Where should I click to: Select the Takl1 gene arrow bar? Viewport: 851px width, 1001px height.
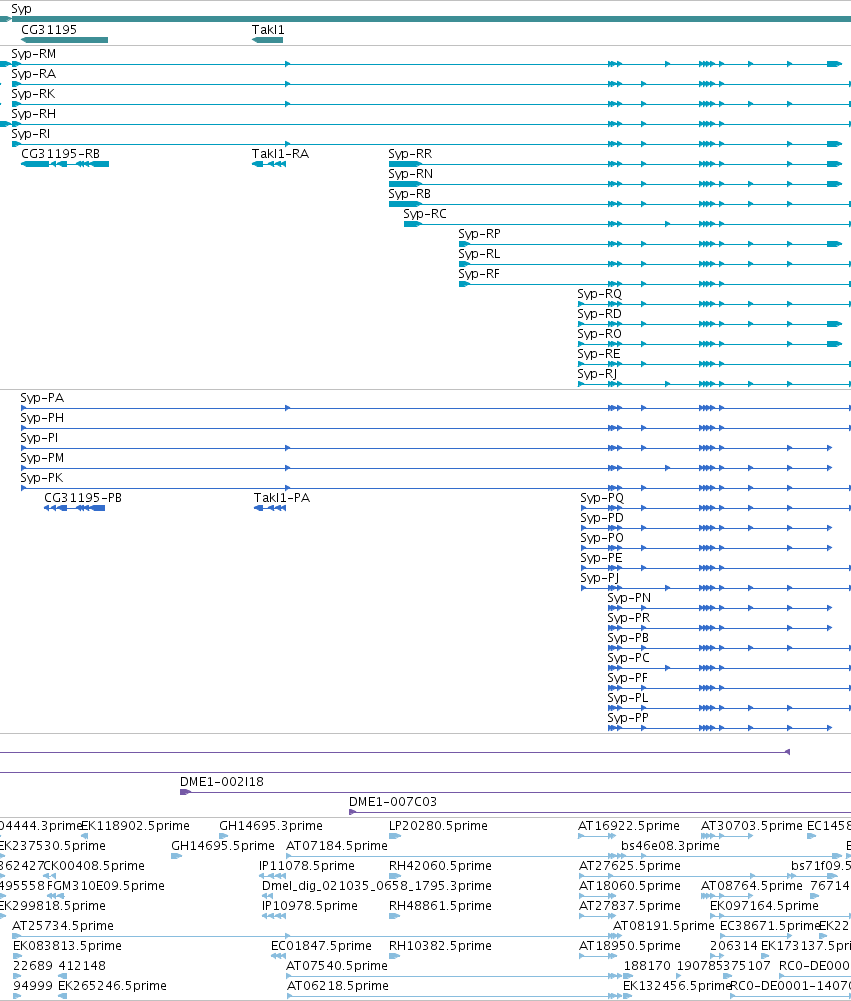click(x=267, y=40)
